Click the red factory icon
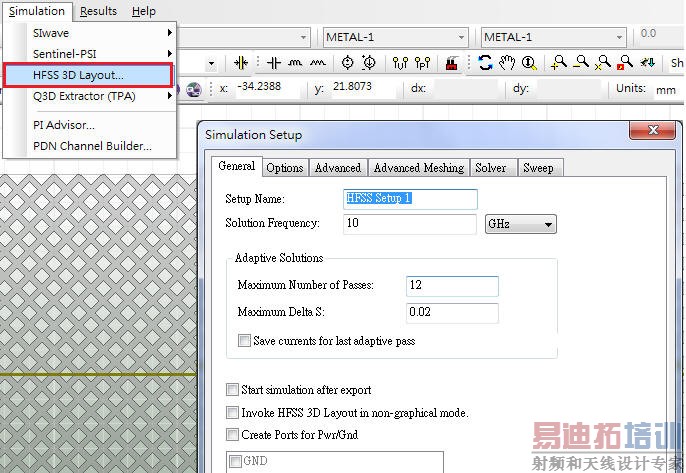 [x=452, y=63]
